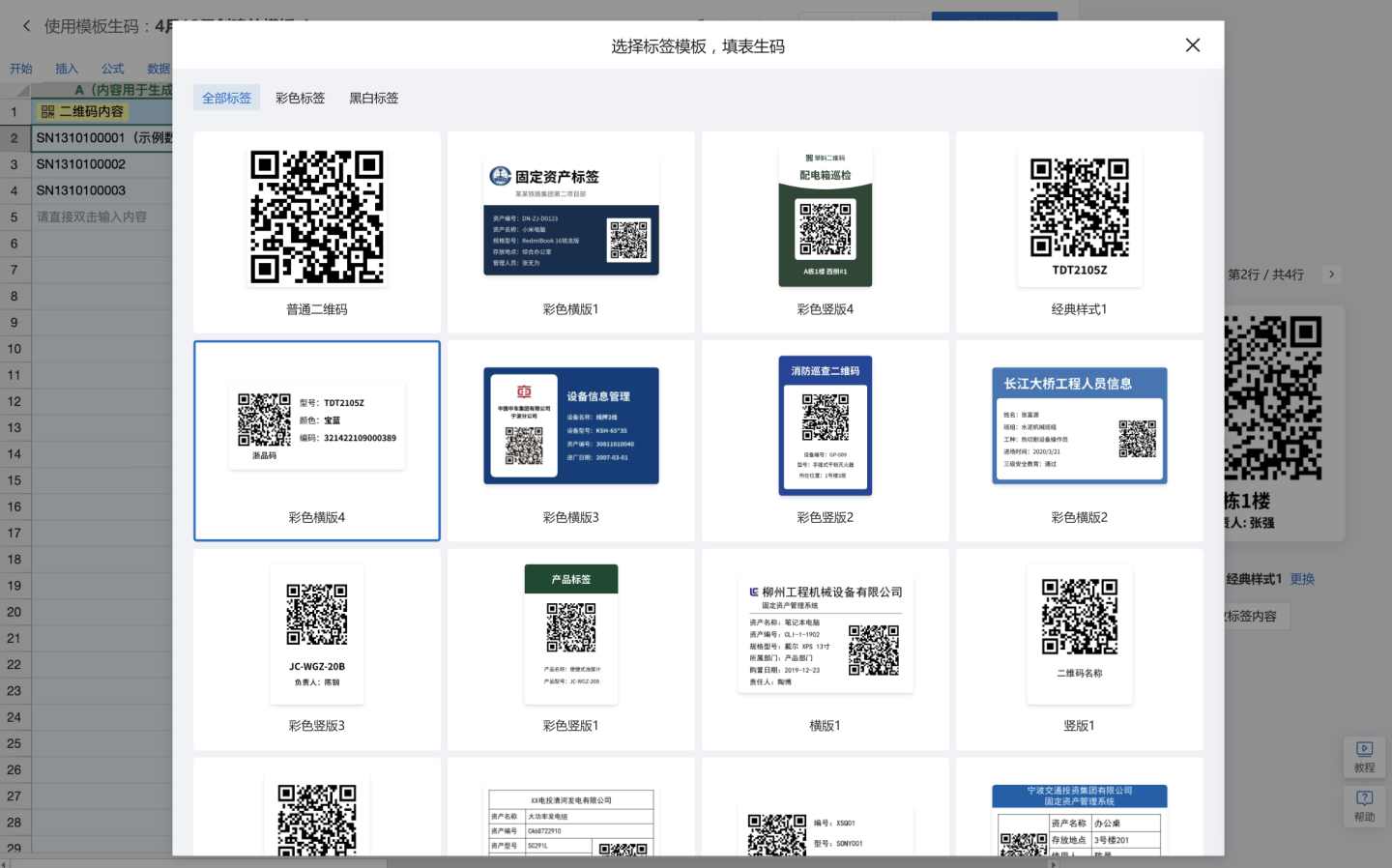
Task: Select the 彩色竖版4 template
Action: point(826,232)
